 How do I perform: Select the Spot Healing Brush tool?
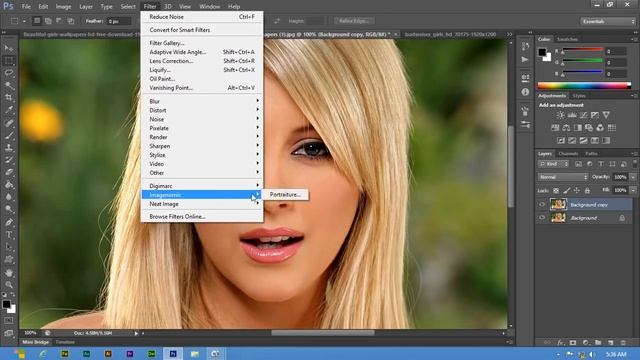(x=9, y=123)
